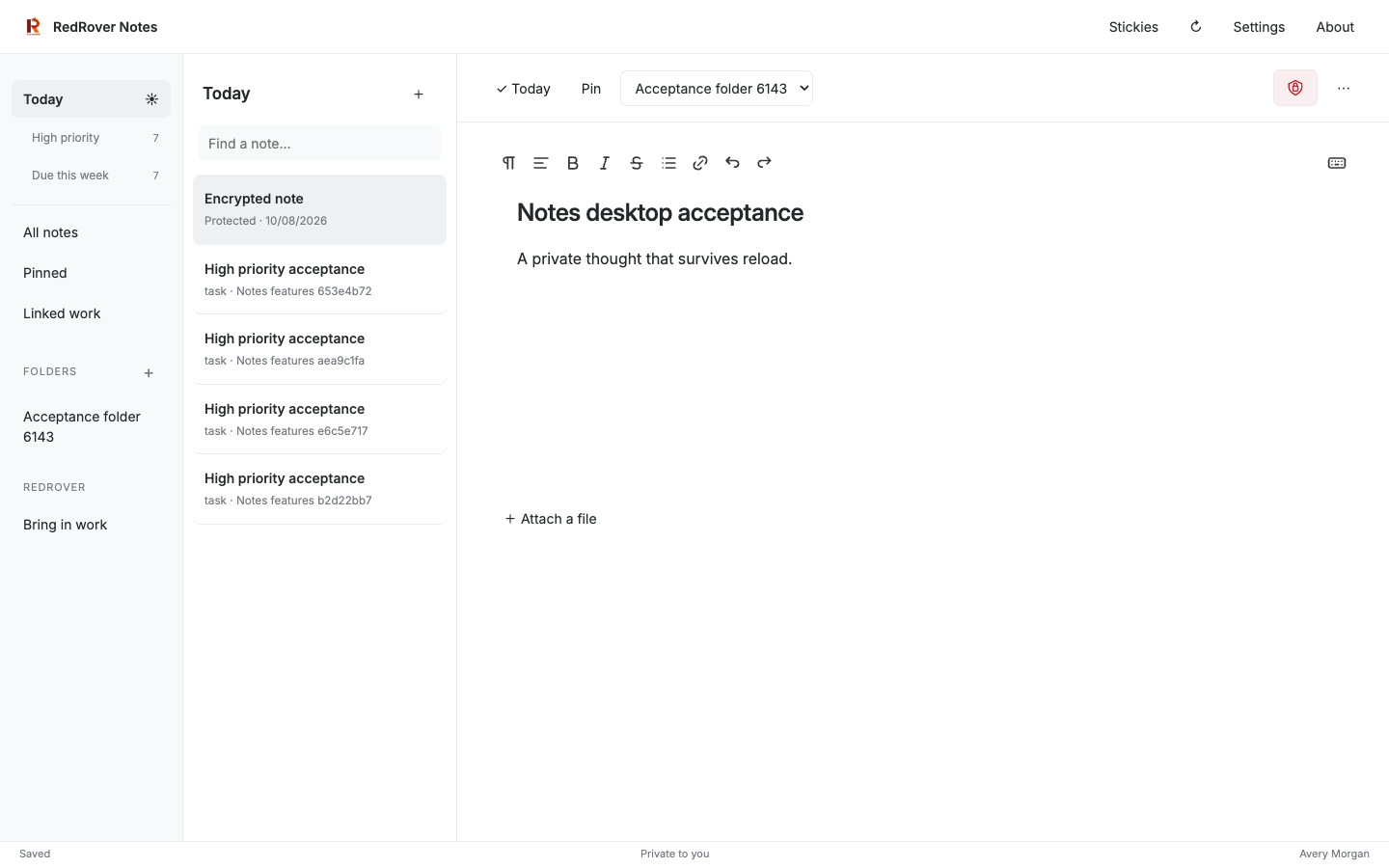Open the more options ellipsis menu
The height and width of the screenshot is (868, 1389).
pos(1344,88)
